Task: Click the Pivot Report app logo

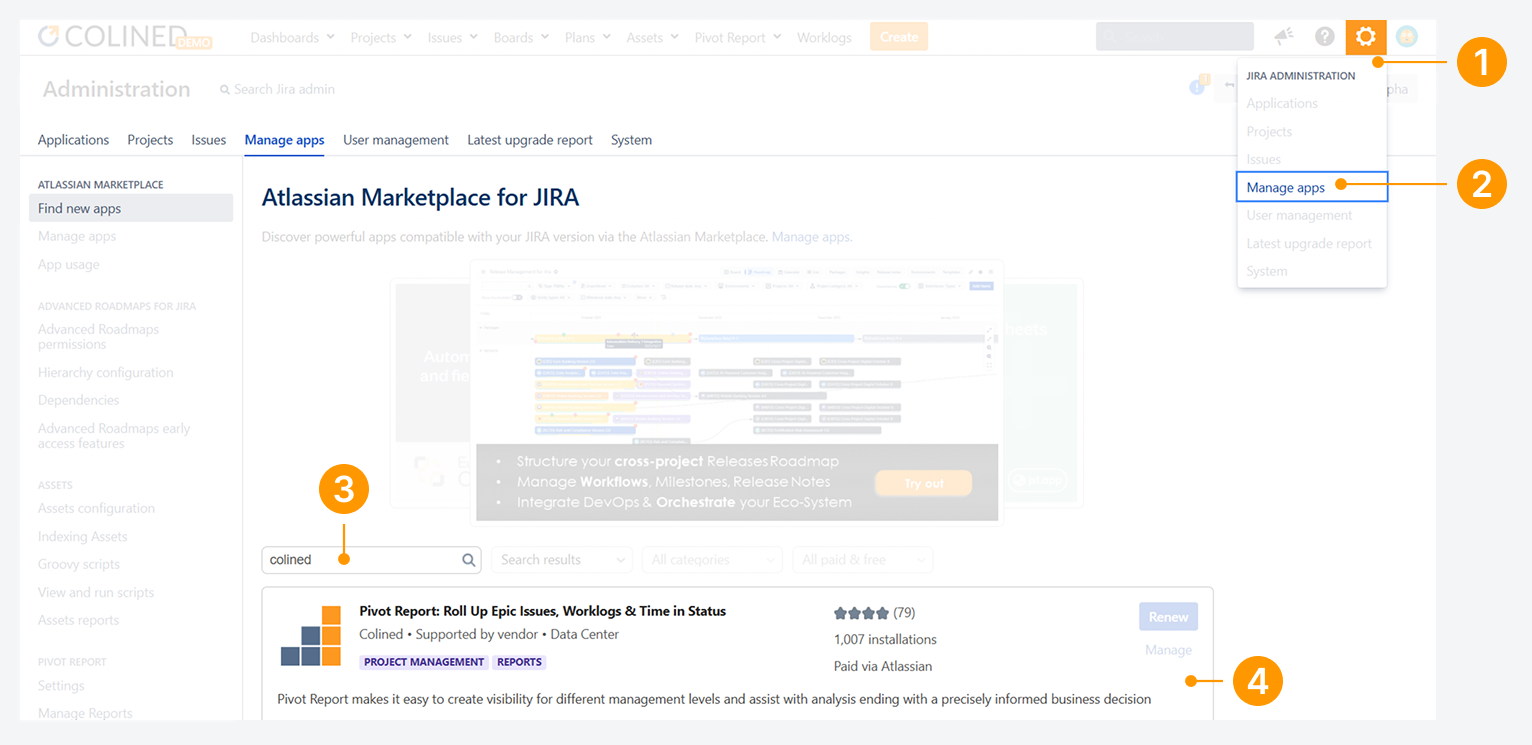Action: point(311,636)
